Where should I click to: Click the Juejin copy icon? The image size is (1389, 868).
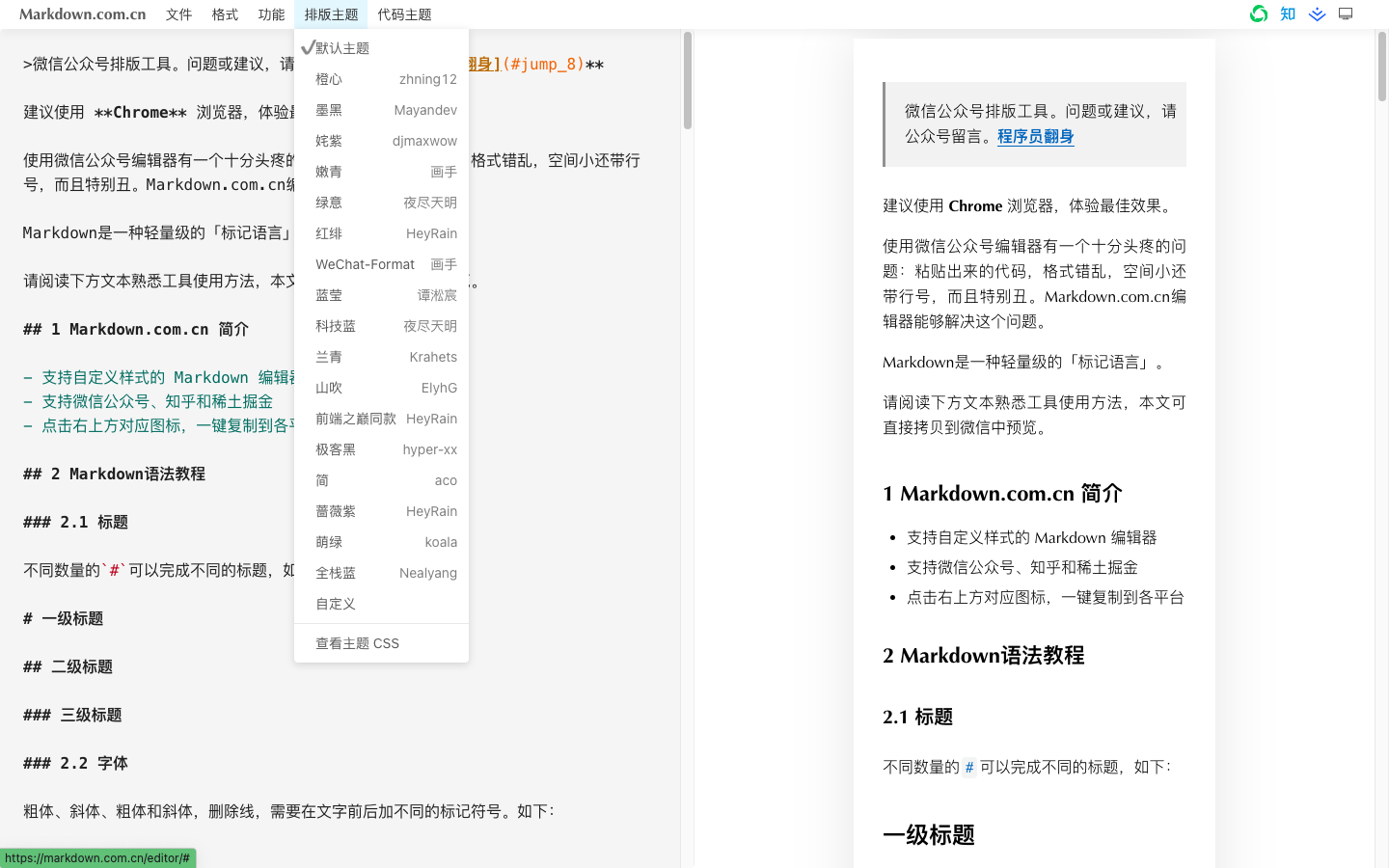tap(1316, 14)
